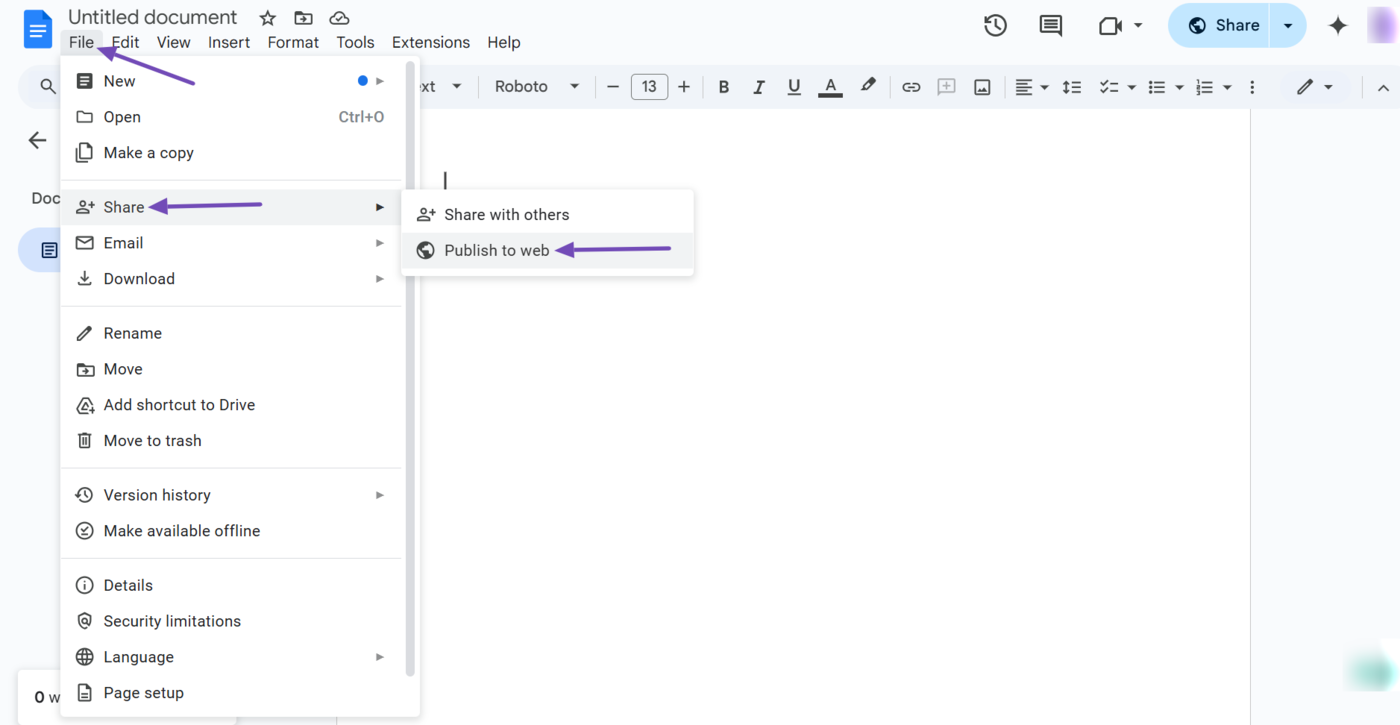Select the highlight color pen icon
Screen dimensions: 1400x725
(868, 86)
